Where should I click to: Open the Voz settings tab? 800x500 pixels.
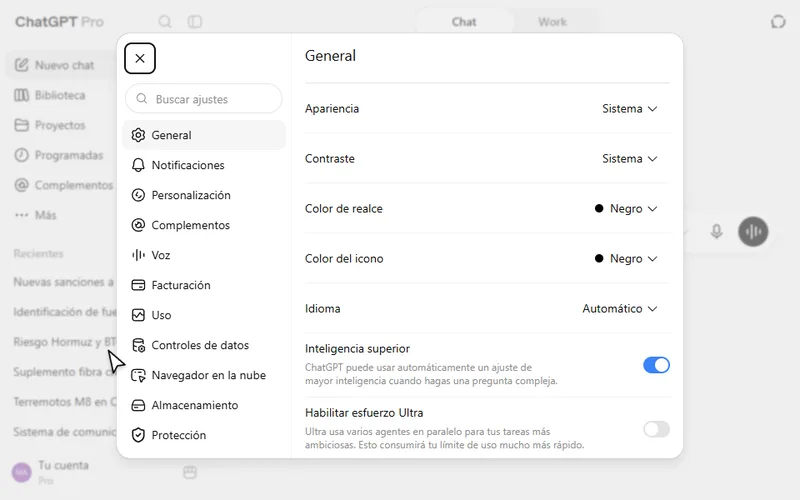(204, 255)
